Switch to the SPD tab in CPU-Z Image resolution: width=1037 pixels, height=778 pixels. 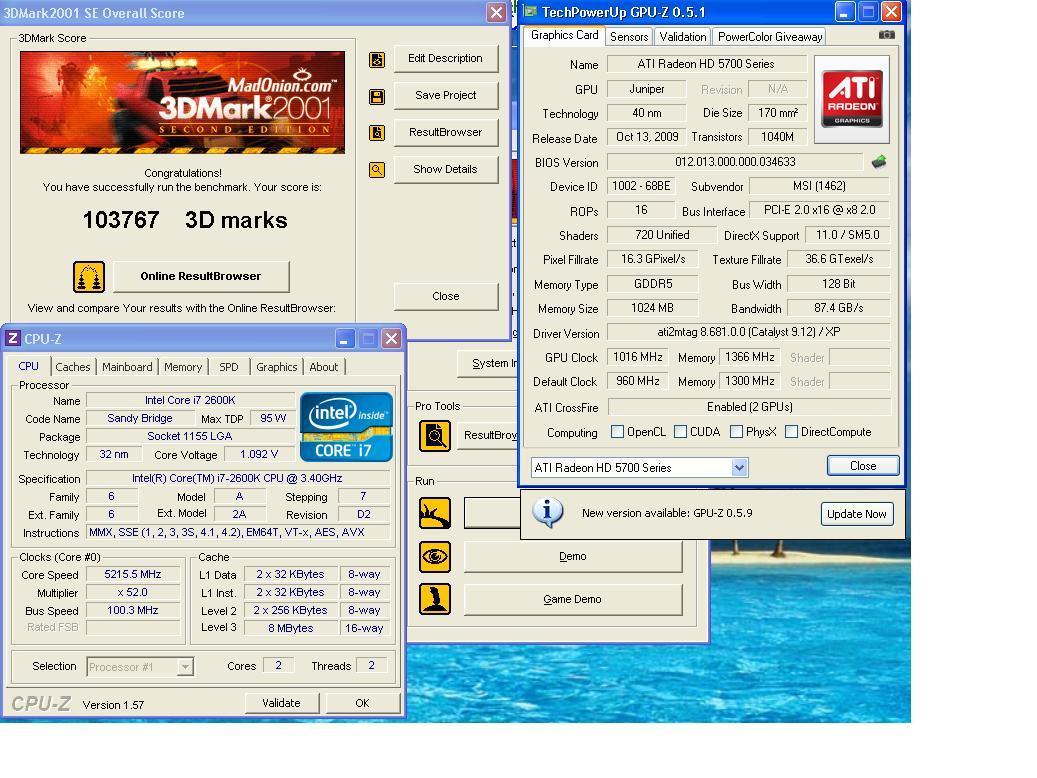229,367
